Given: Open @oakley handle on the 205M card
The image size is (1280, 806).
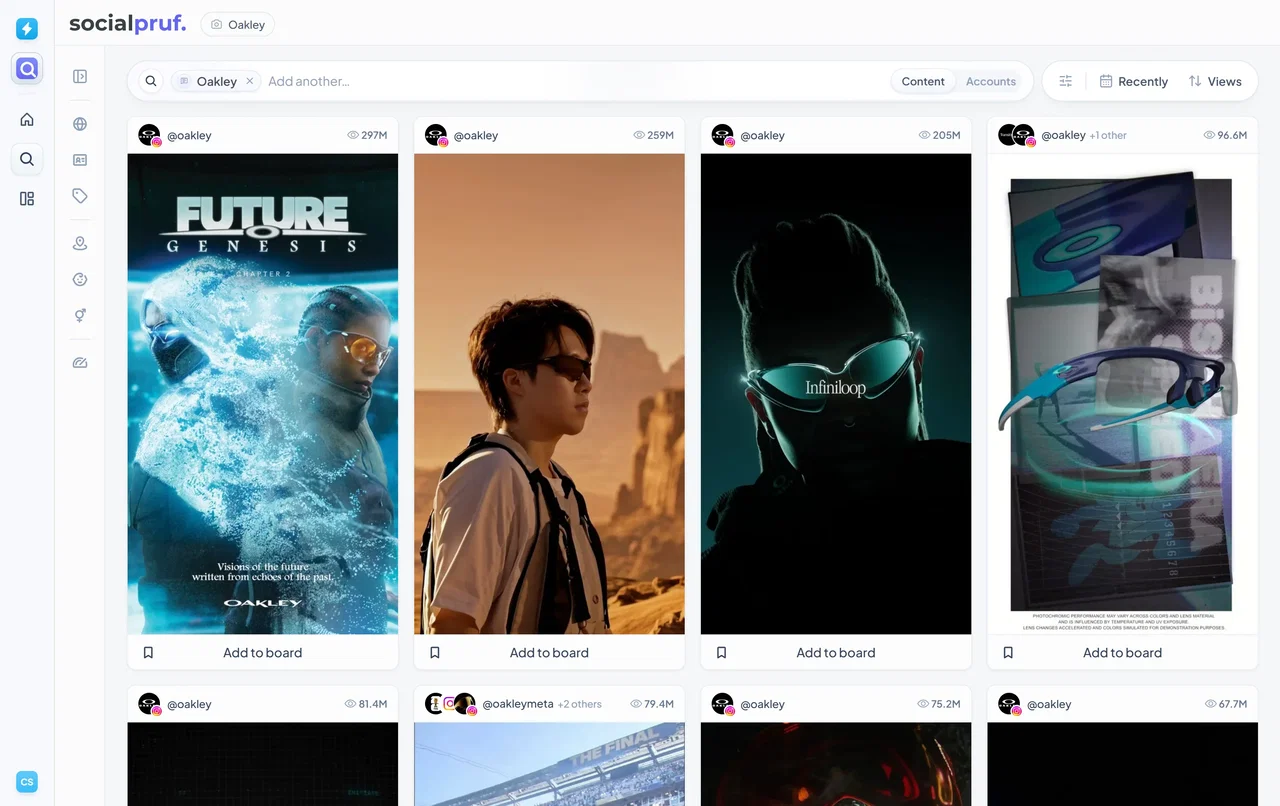Looking at the screenshot, I should coord(763,135).
